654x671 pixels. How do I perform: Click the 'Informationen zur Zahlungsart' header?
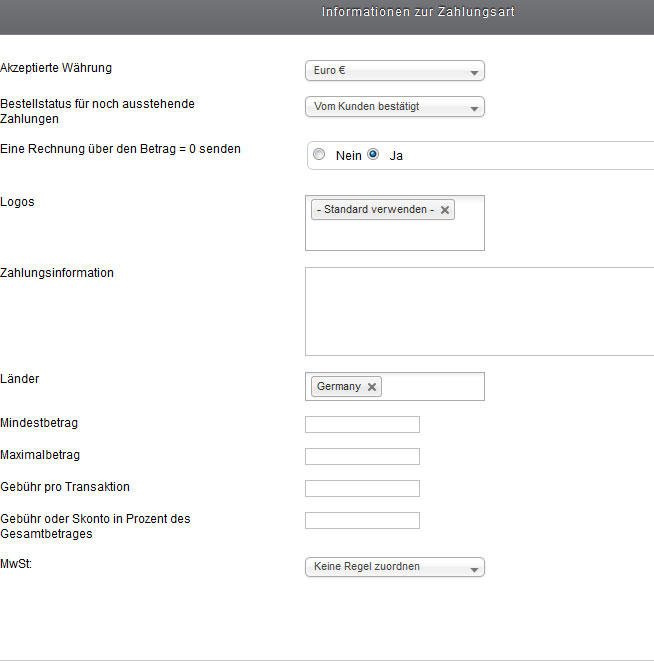[x=418, y=12]
